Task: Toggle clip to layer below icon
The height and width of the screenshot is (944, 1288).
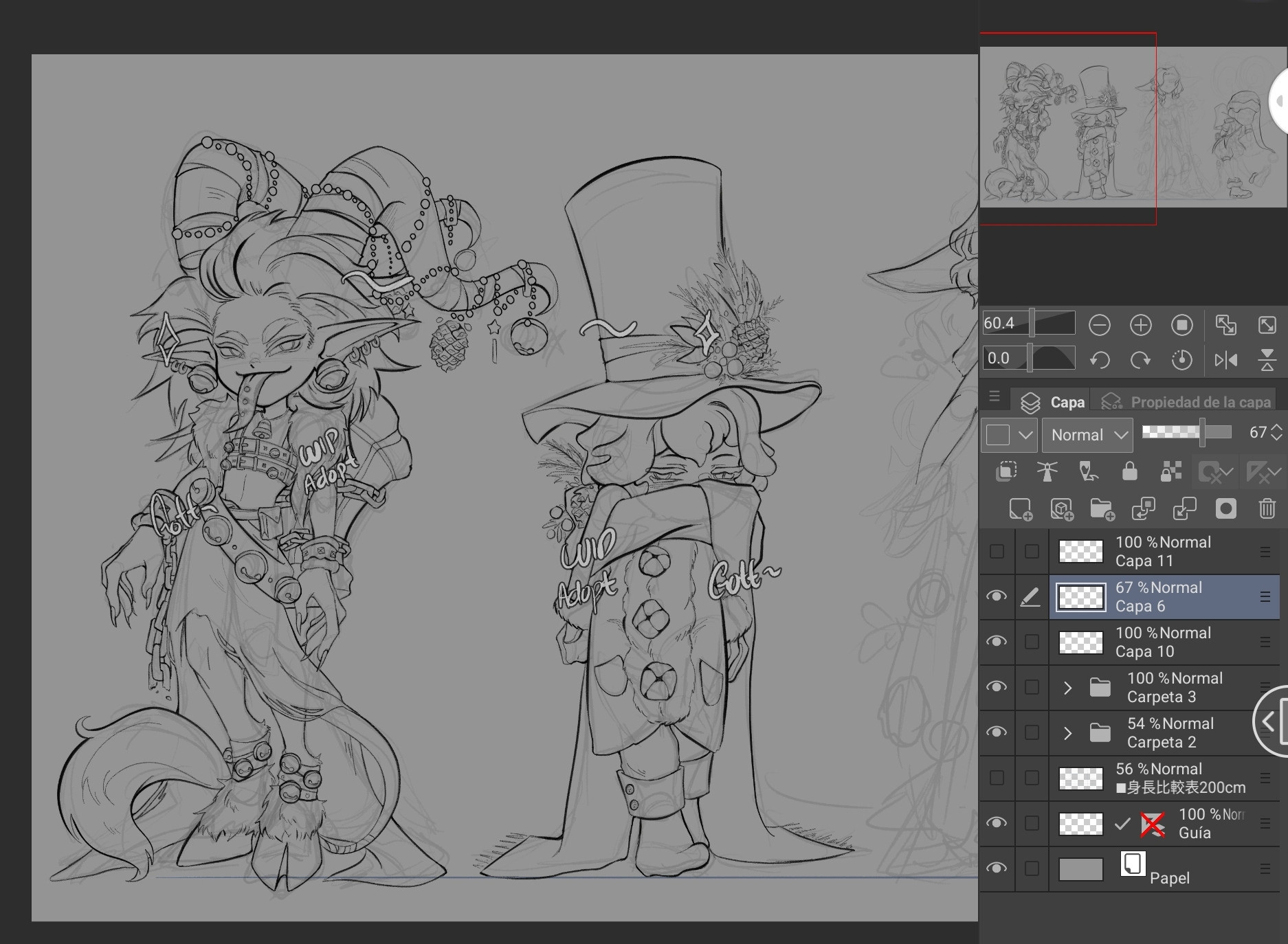Action: (1006, 471)
